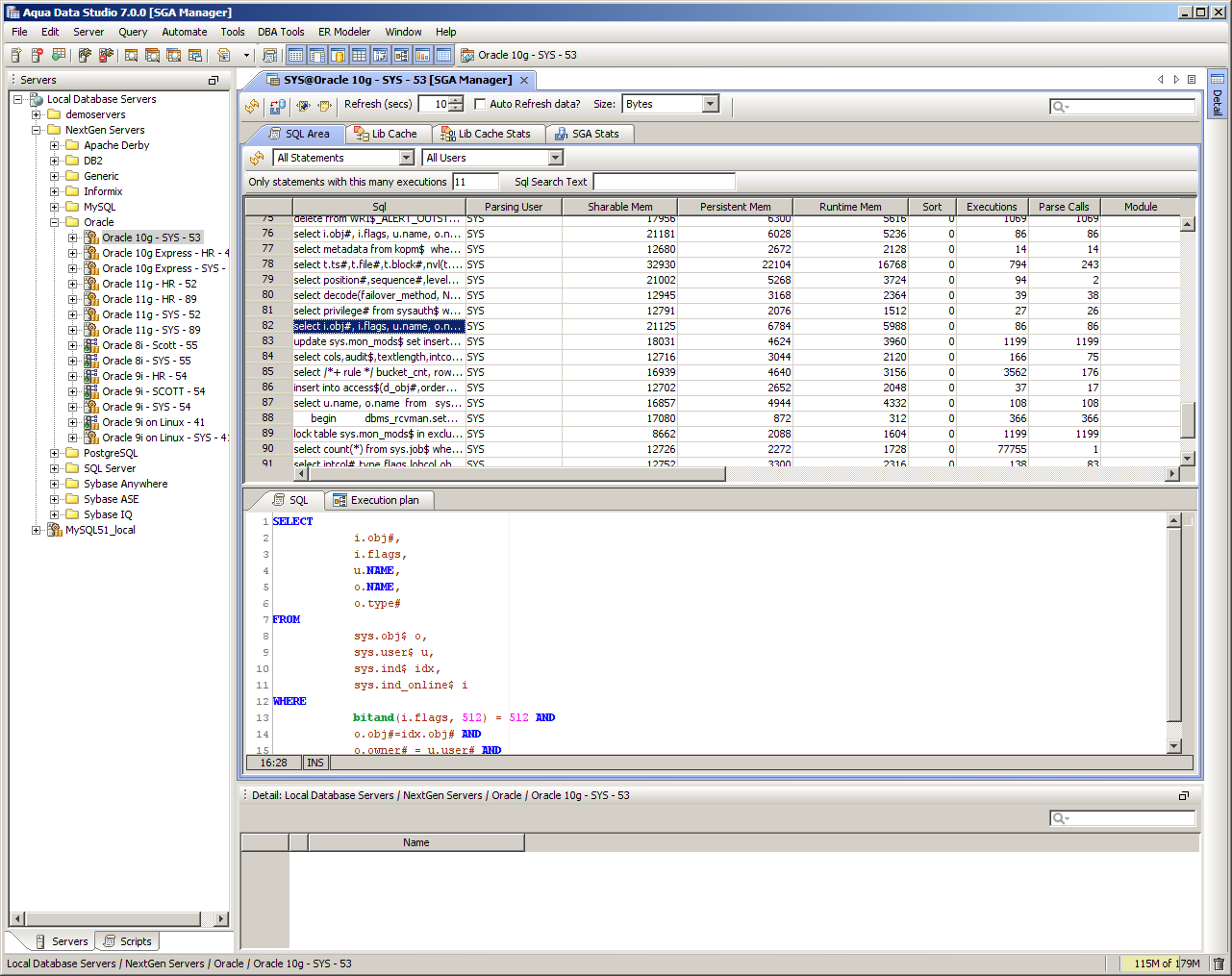
Task: Click the search magnifier icon in Detail panel
Action: (x=1060, y=818)
